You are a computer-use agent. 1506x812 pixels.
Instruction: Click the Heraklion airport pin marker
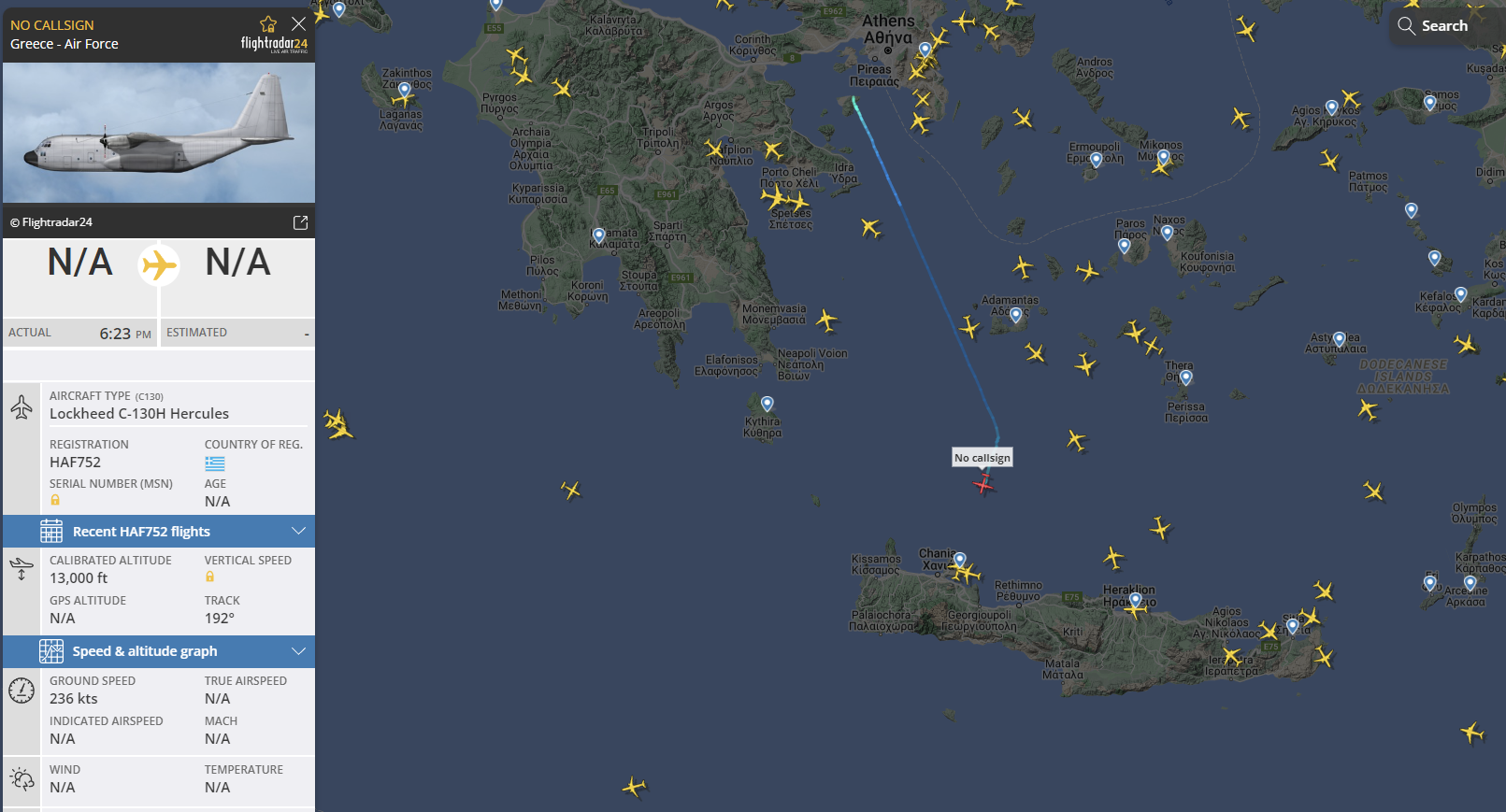pyautogui.click(x=1136, y=600)
